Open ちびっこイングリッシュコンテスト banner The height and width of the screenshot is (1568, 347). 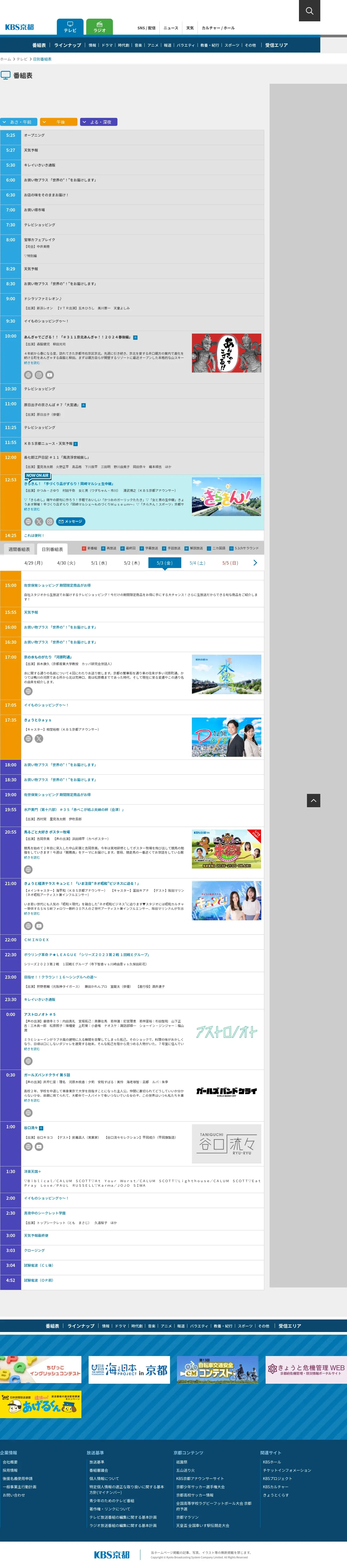(x=40, y=1370)
